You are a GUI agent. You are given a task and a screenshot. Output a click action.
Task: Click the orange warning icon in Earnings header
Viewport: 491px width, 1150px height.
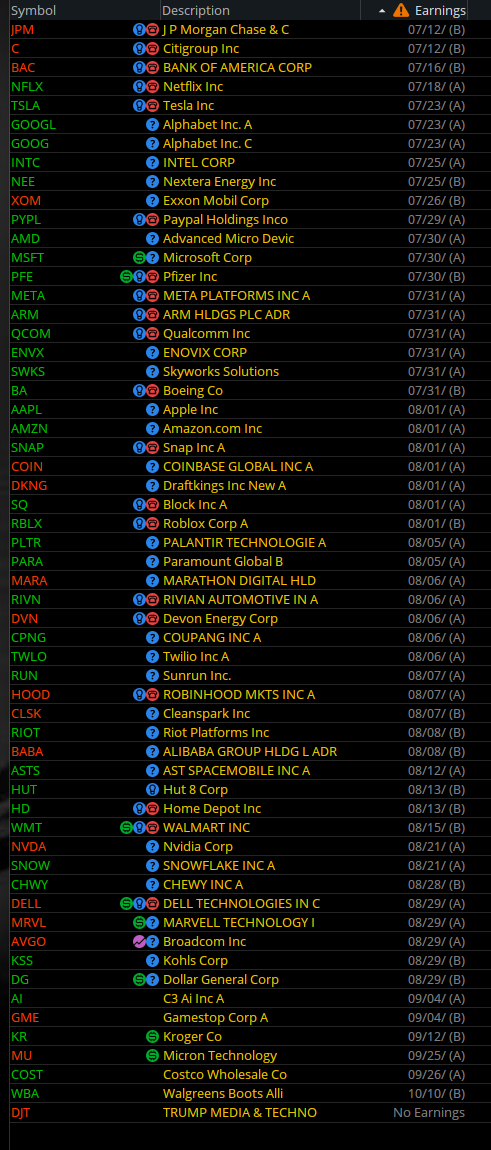coord(401,10)
